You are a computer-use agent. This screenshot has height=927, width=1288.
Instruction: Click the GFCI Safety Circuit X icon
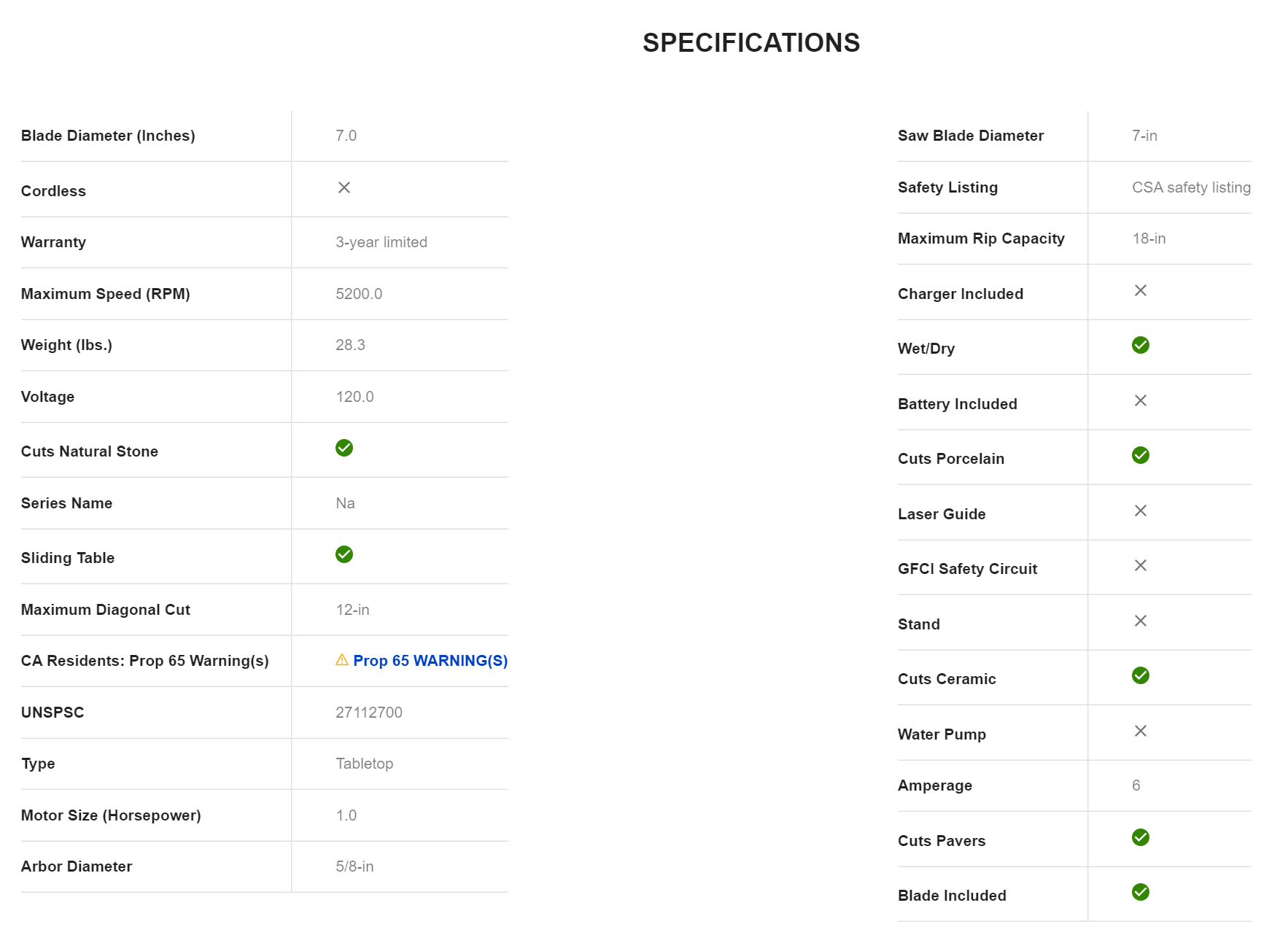pos(1141,565)
